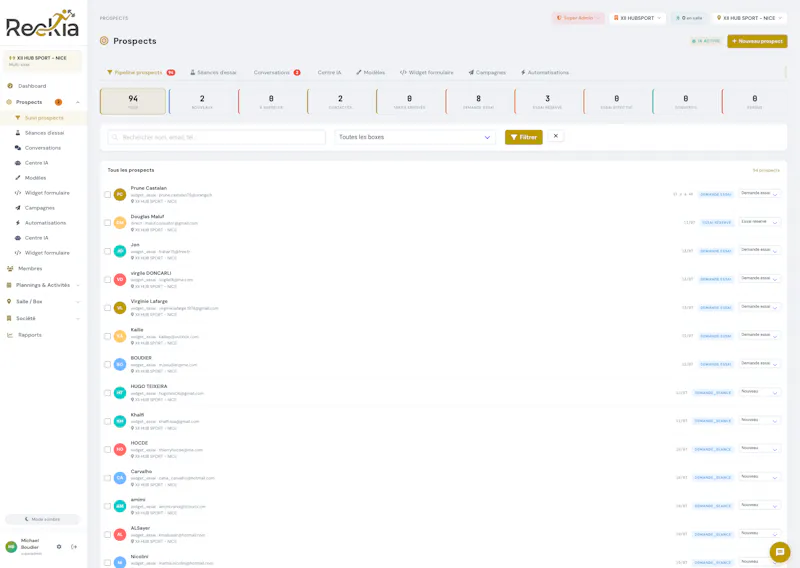
Task: Open the XII HUB SPORT - NICE location dropdown
Action: [x=749, y=18]
